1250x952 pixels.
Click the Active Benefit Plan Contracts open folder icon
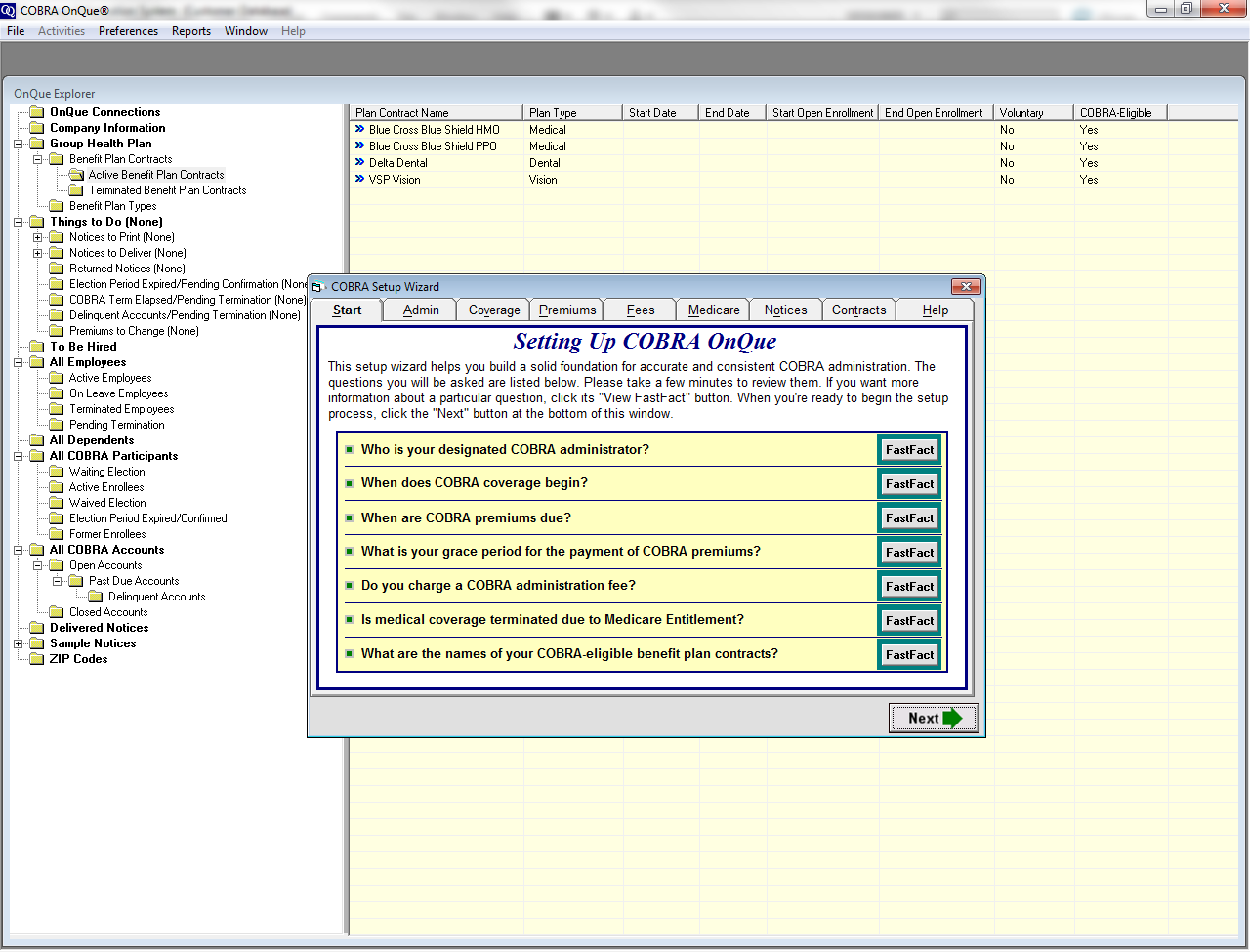coord(76,175)
